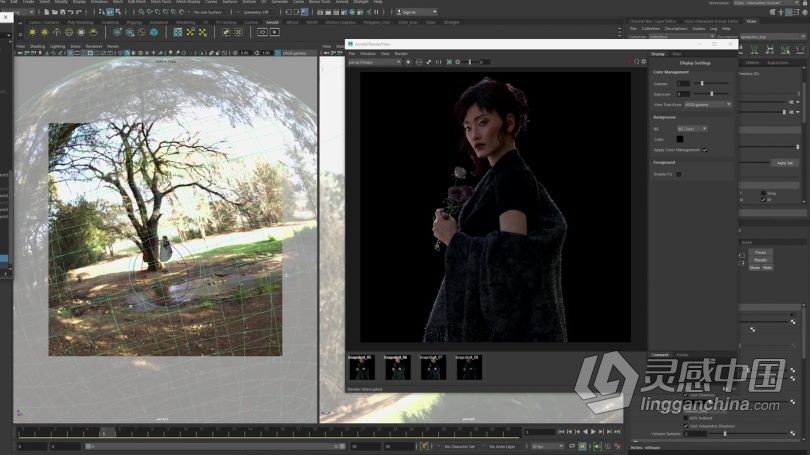
Task: Adjust the Volume Samples slider
Action: click(749, 434)
